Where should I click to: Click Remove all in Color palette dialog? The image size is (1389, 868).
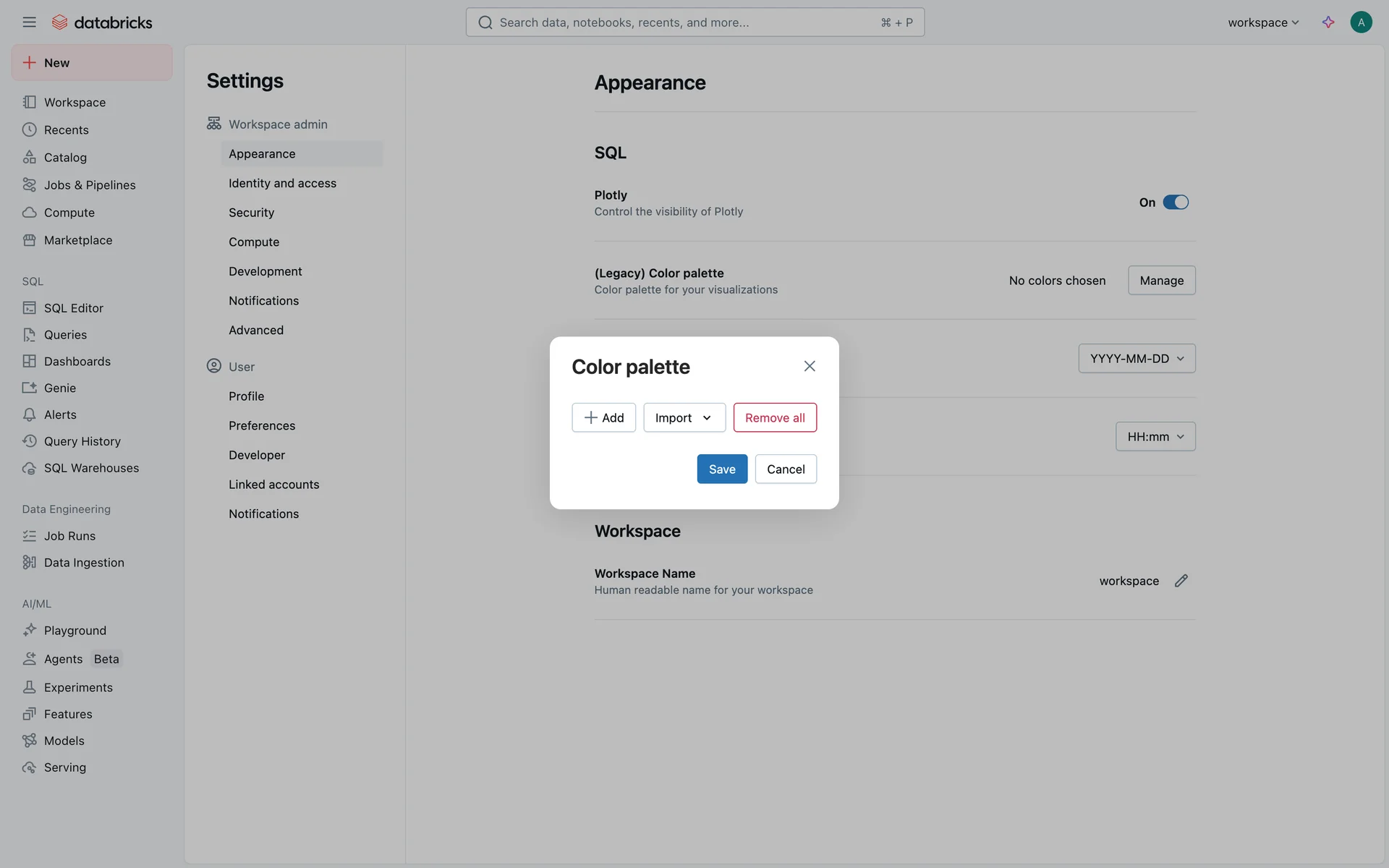[775, 417]
